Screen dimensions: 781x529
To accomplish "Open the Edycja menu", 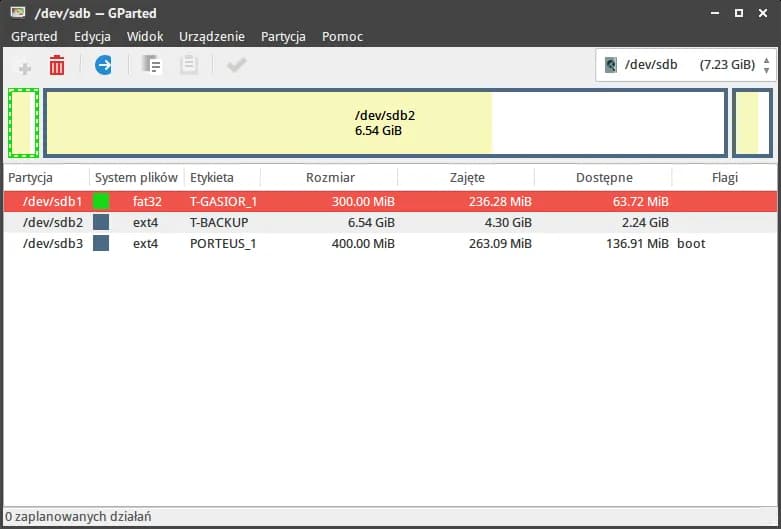I will click(92, 36).
